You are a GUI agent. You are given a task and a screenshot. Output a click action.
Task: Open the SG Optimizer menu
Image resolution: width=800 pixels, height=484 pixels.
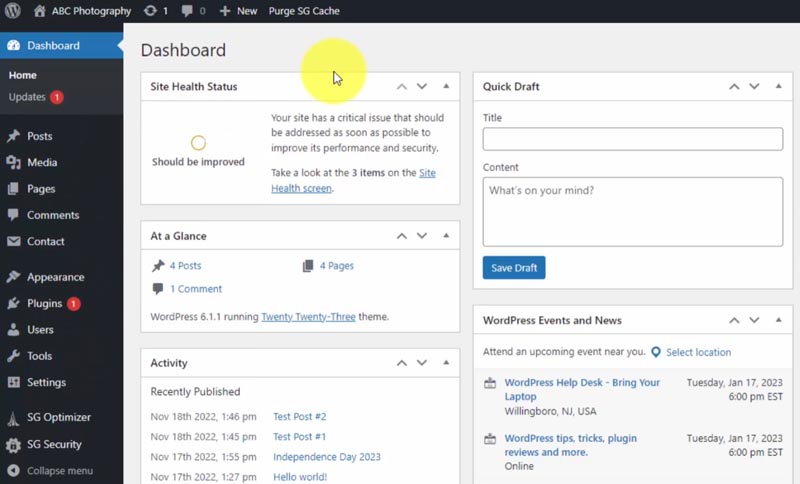click(x=61, y=417)
